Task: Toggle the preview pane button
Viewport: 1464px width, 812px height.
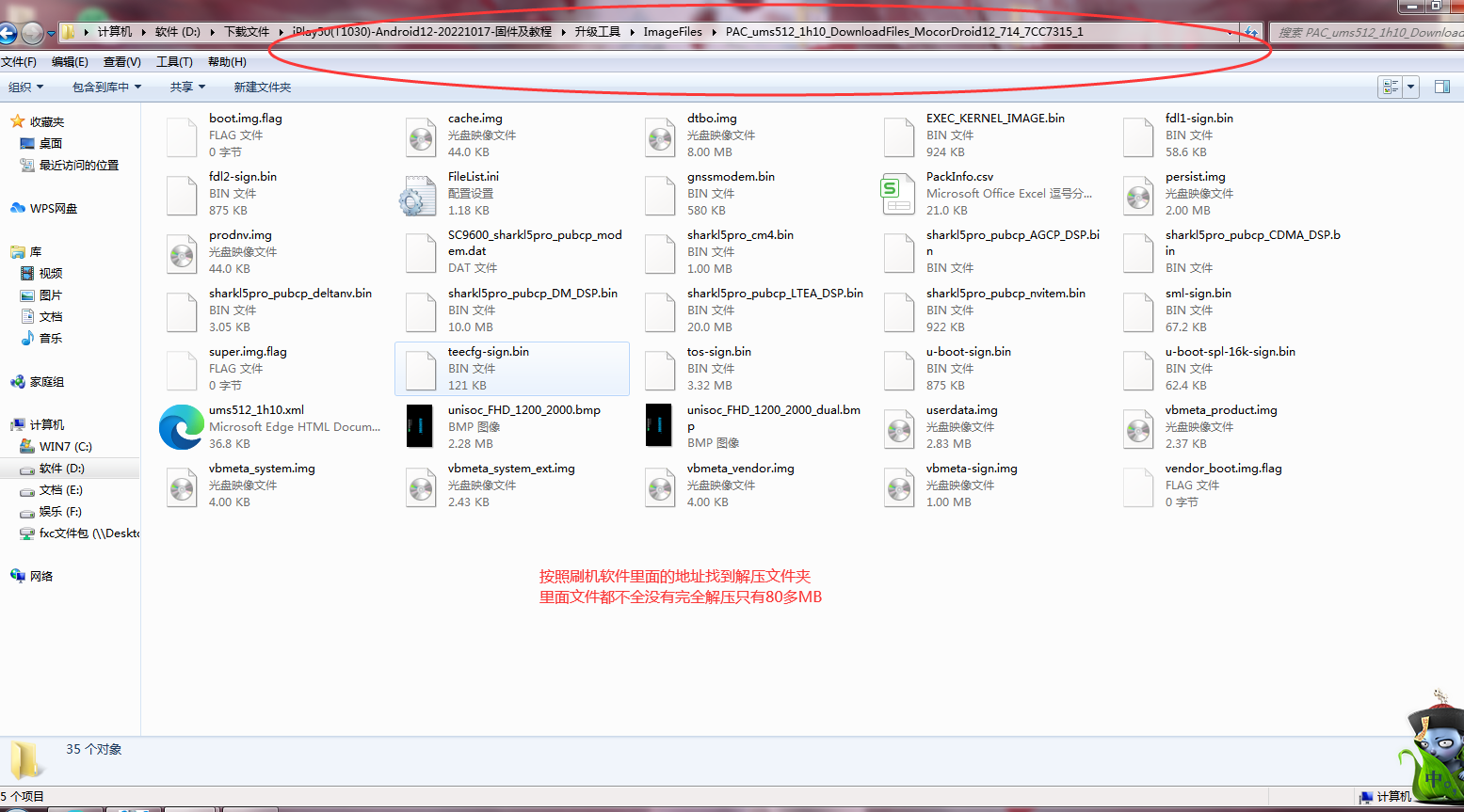Action: 1441,87
